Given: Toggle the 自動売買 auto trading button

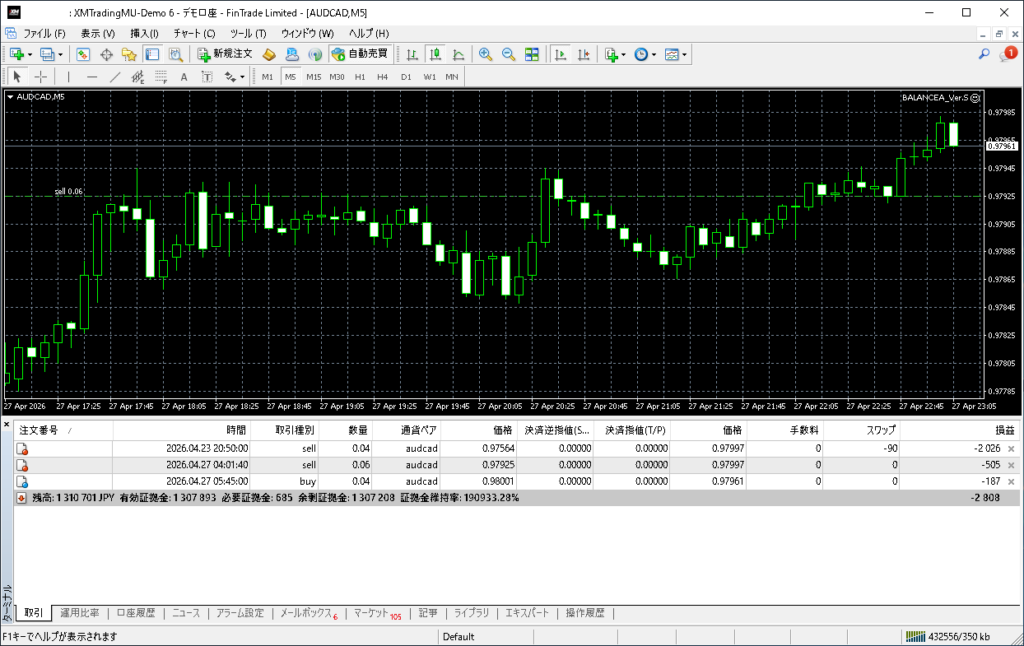Looking at the screenshot, I should coord(359,54).
